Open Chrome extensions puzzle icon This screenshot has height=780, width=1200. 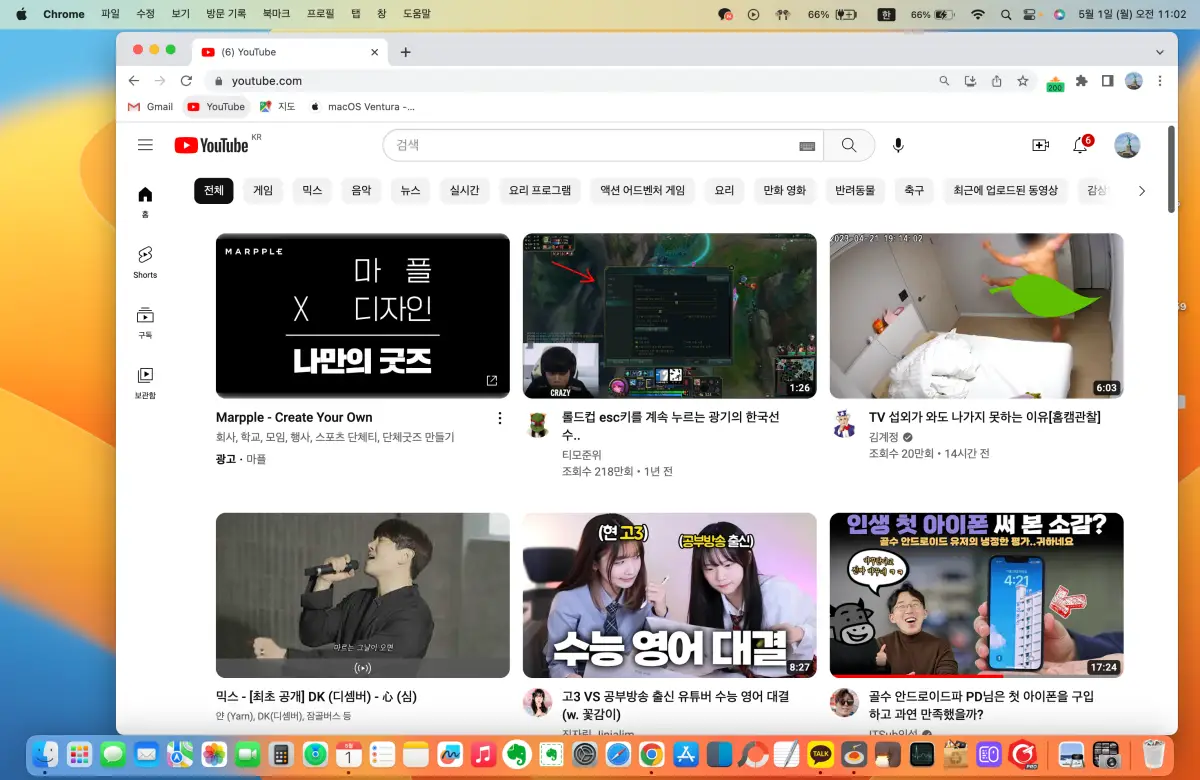[1081, 81]
